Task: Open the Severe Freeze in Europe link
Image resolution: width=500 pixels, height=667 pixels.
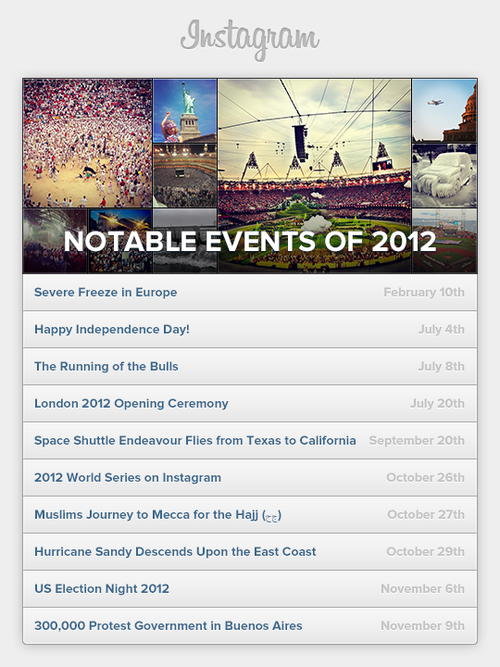Action: tap(106, 292)
